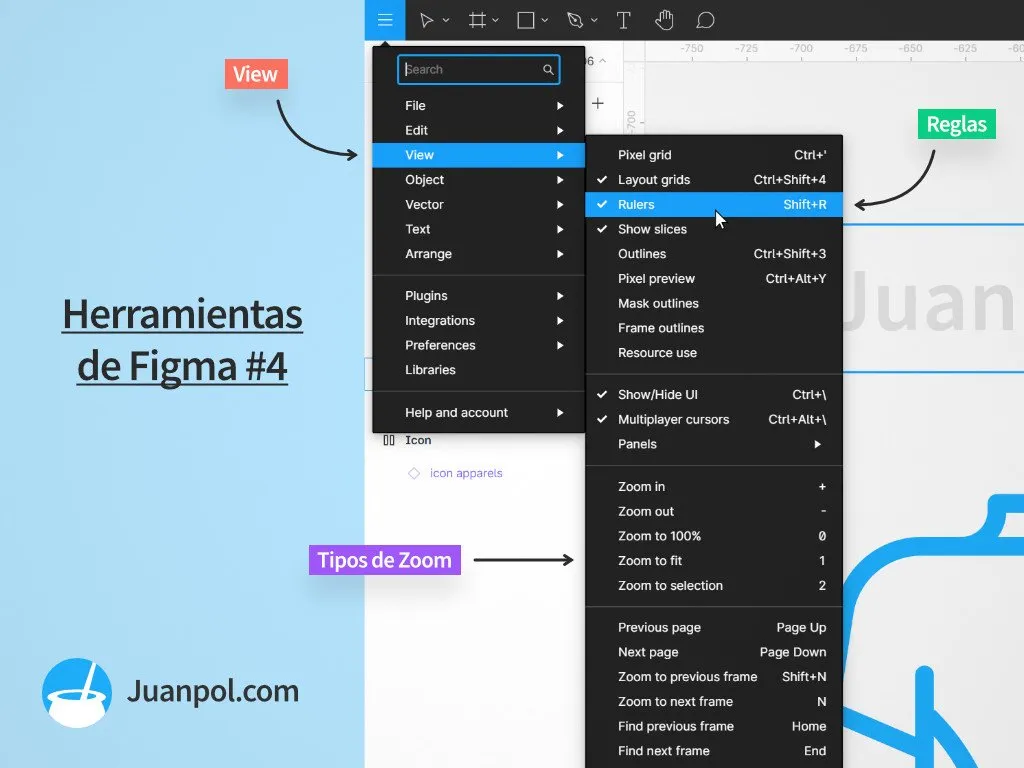The height and width of the screenshot is (768, 1024).
Task: Open the Integrations submenu
Action: [x=479, y=321]
